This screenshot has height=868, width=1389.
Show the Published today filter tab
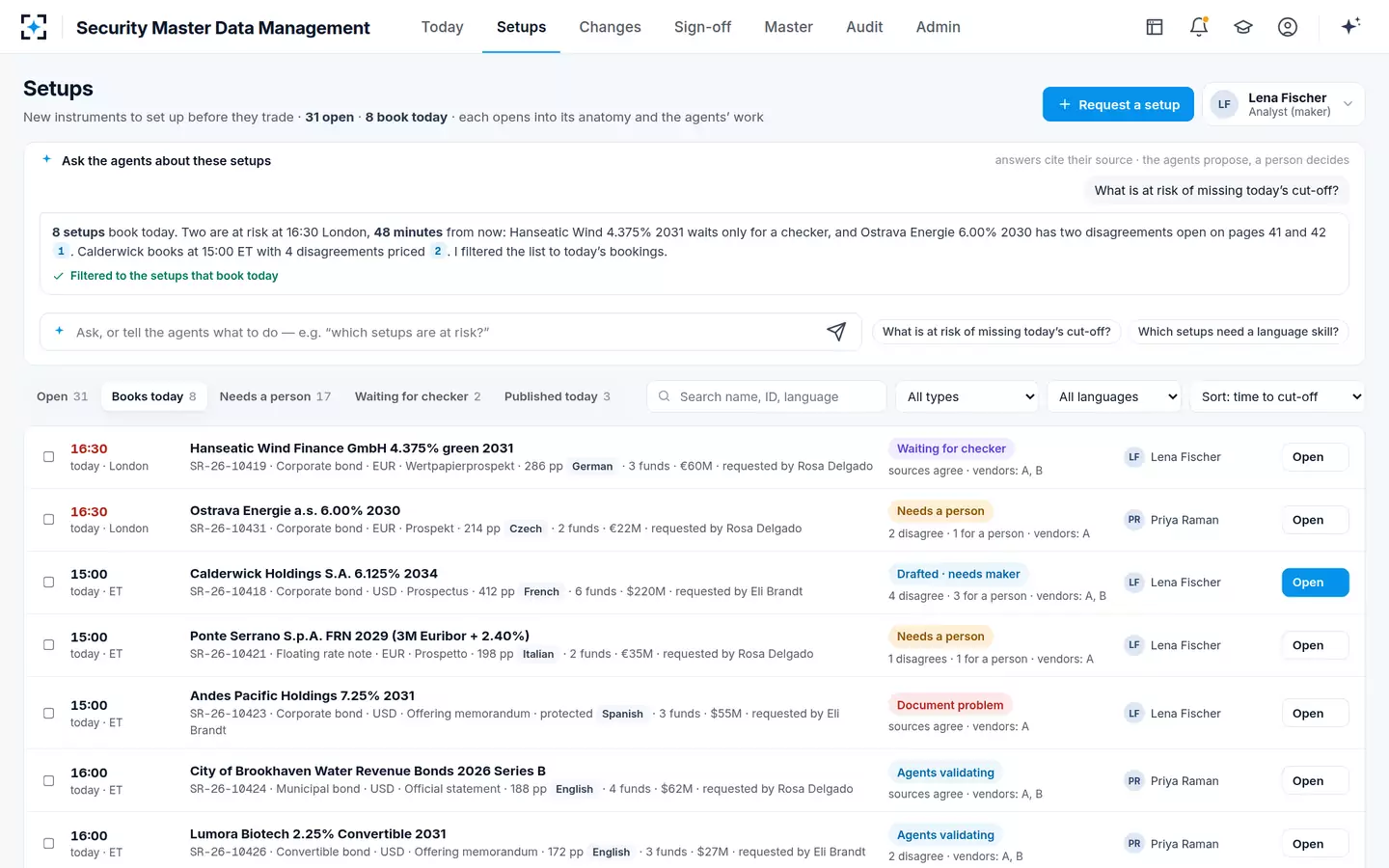pyautogui.click(x=558, y=396)
